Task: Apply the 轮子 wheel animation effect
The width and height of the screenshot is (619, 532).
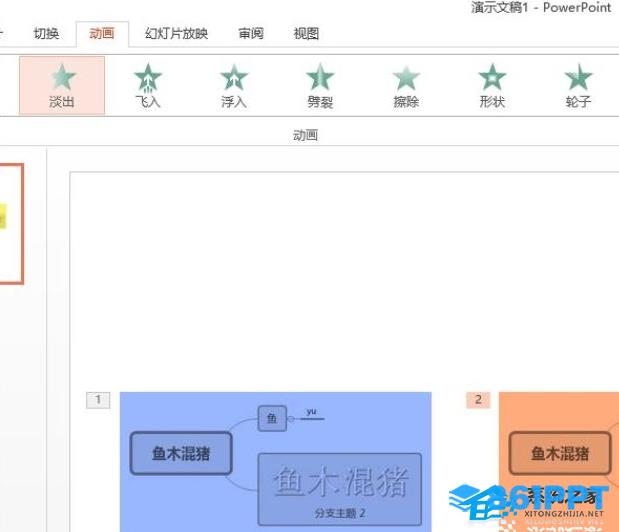Action: tap(578, 85)
